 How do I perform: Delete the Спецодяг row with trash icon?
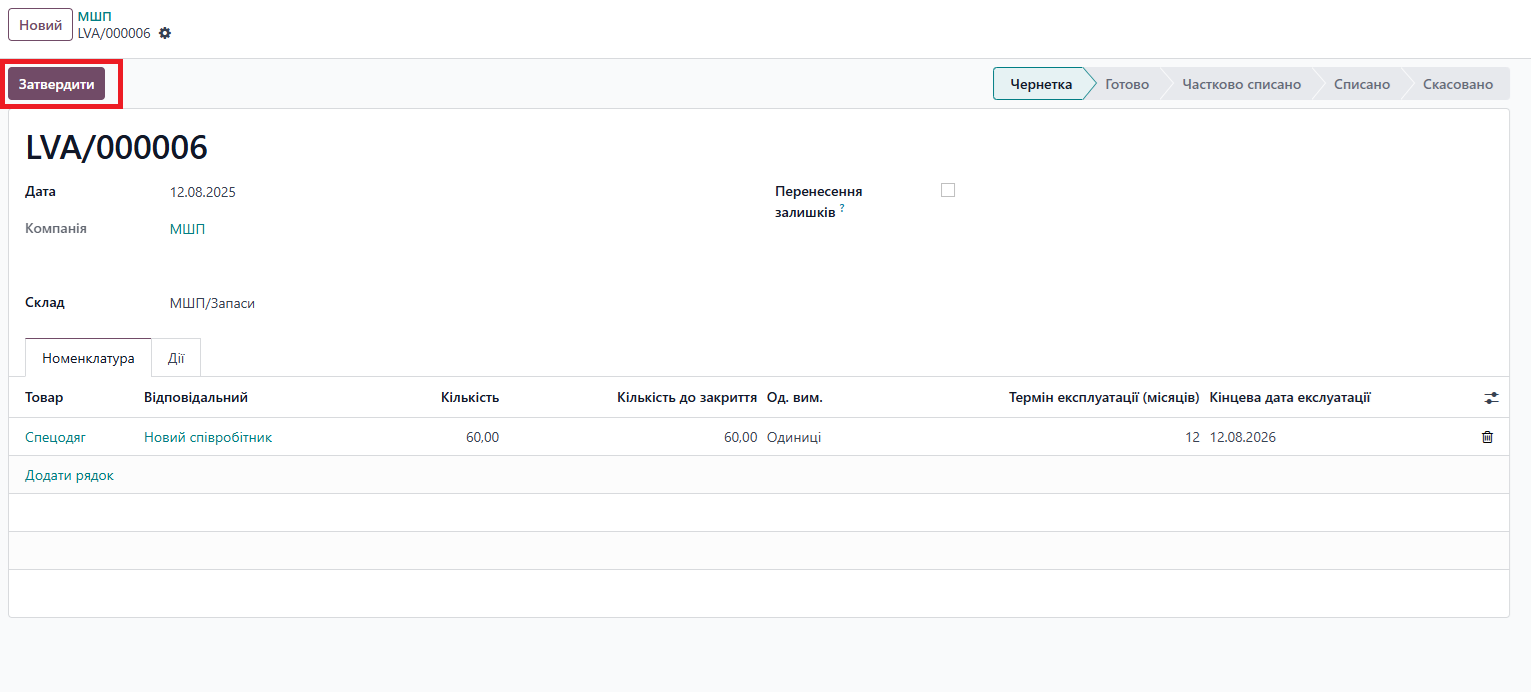pos(1487,437)
